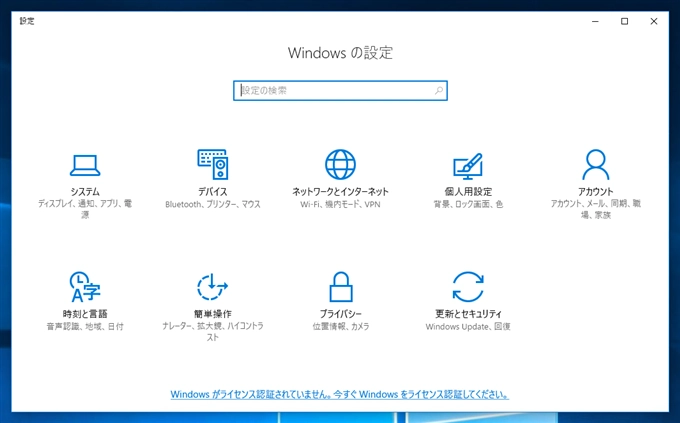This screenshot has width=680, height=423.
Task: Click the Bluetooth、プリンター、マウス description
Action: coord(212,204)
